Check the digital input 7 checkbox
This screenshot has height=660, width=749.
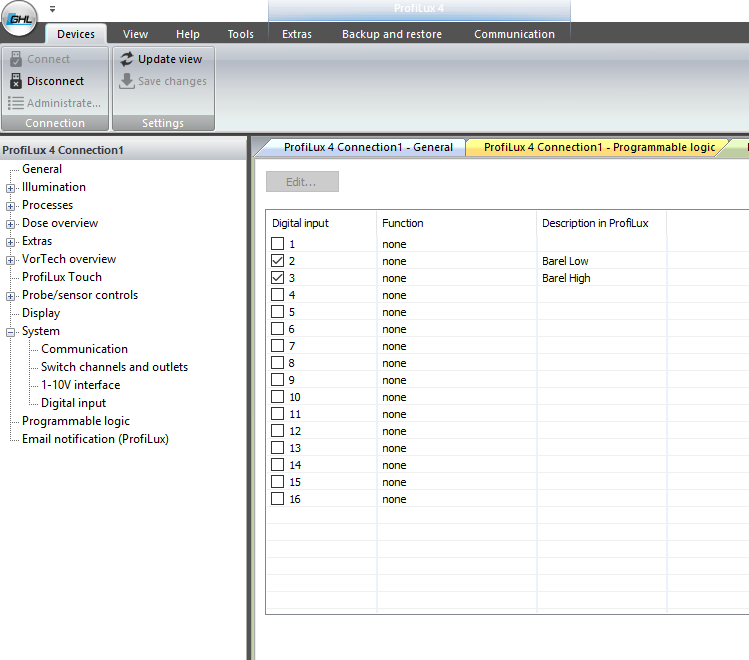pos(278,346)
